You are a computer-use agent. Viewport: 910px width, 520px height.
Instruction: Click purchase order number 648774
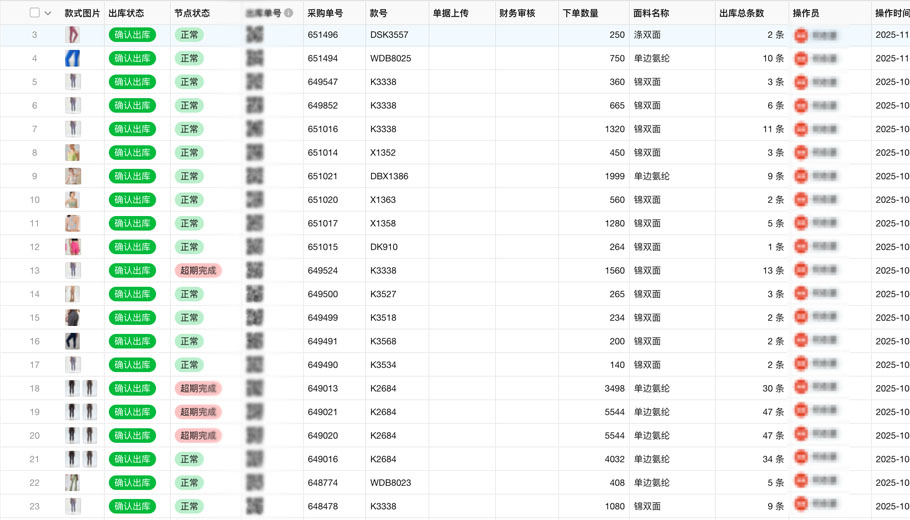(x=322, y=482)
